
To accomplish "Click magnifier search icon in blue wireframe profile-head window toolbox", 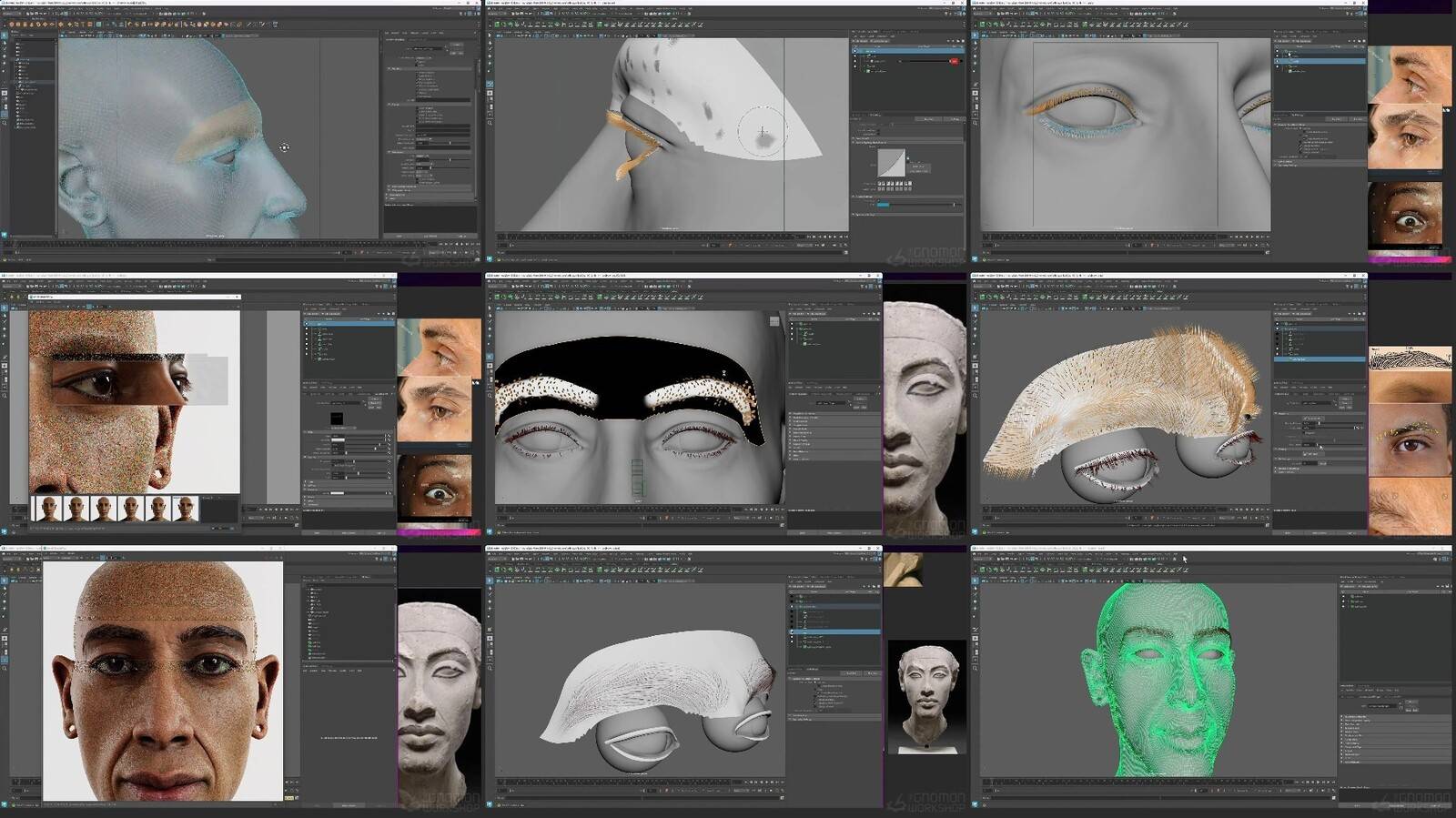I will tap(5, 123).
